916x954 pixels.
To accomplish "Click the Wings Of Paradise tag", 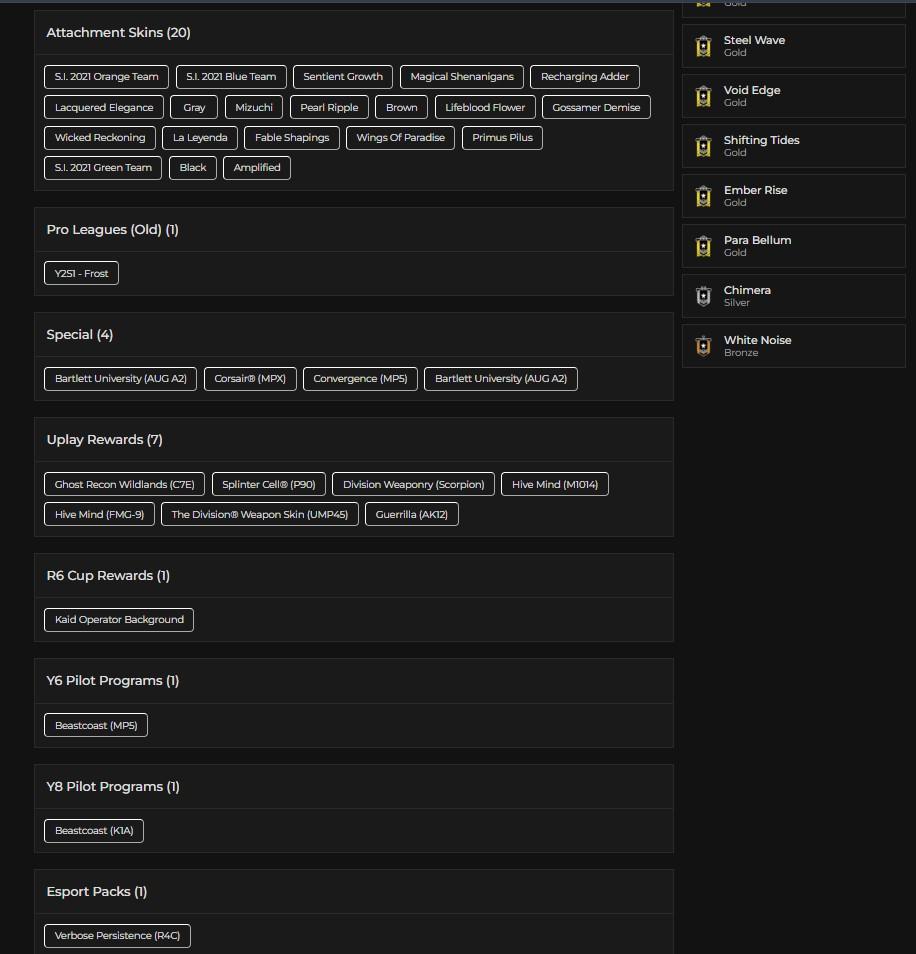I will click(400, 138).
